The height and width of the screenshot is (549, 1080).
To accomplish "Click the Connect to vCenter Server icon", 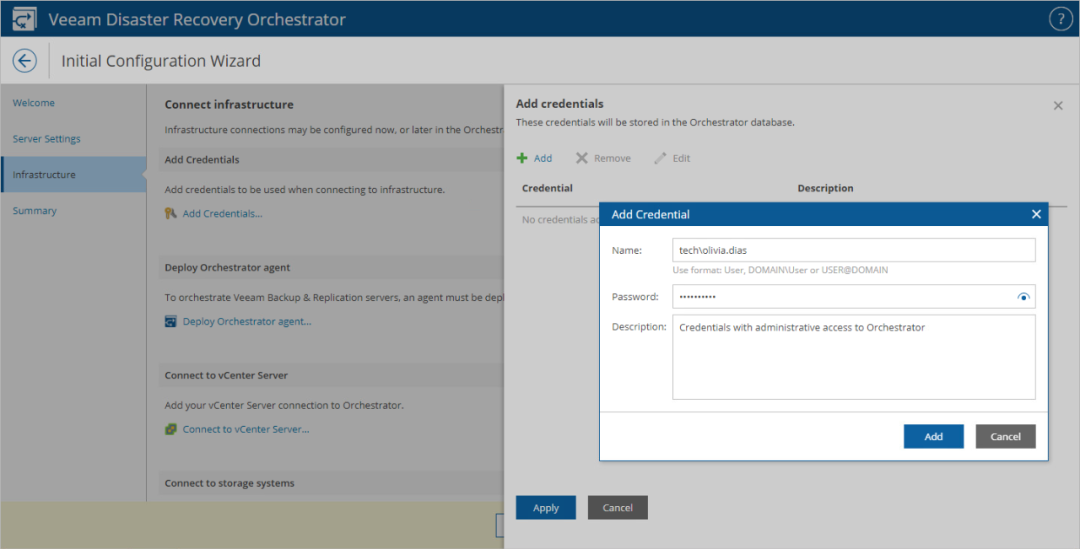I will (171, 429).
